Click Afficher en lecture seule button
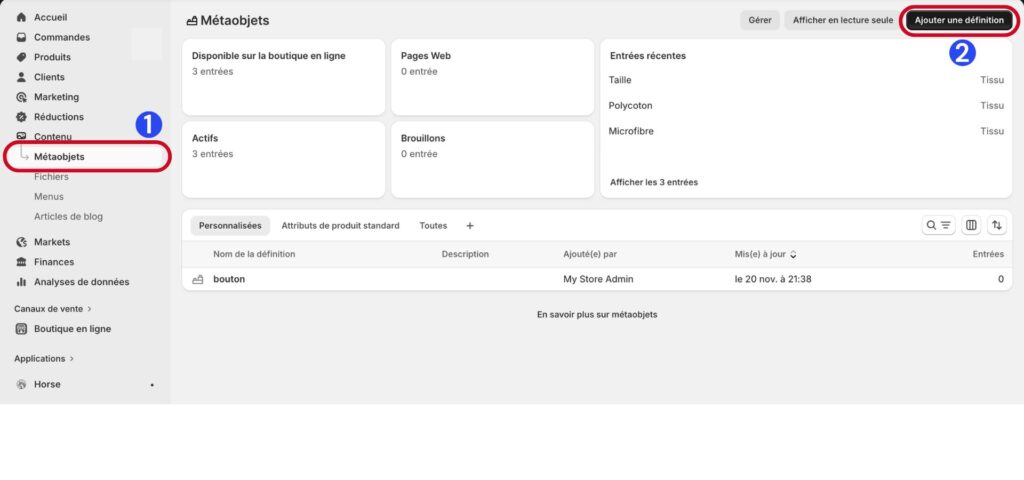1024x480 pixels. (x=842, y=20)
